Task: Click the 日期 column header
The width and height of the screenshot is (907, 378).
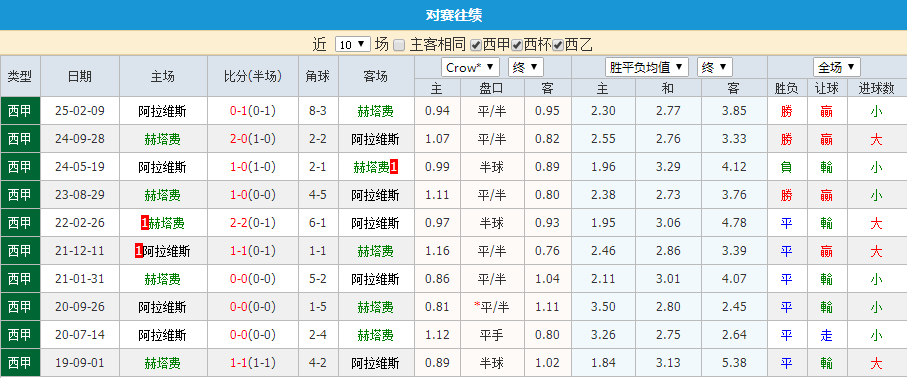Action: pos(80,76)
